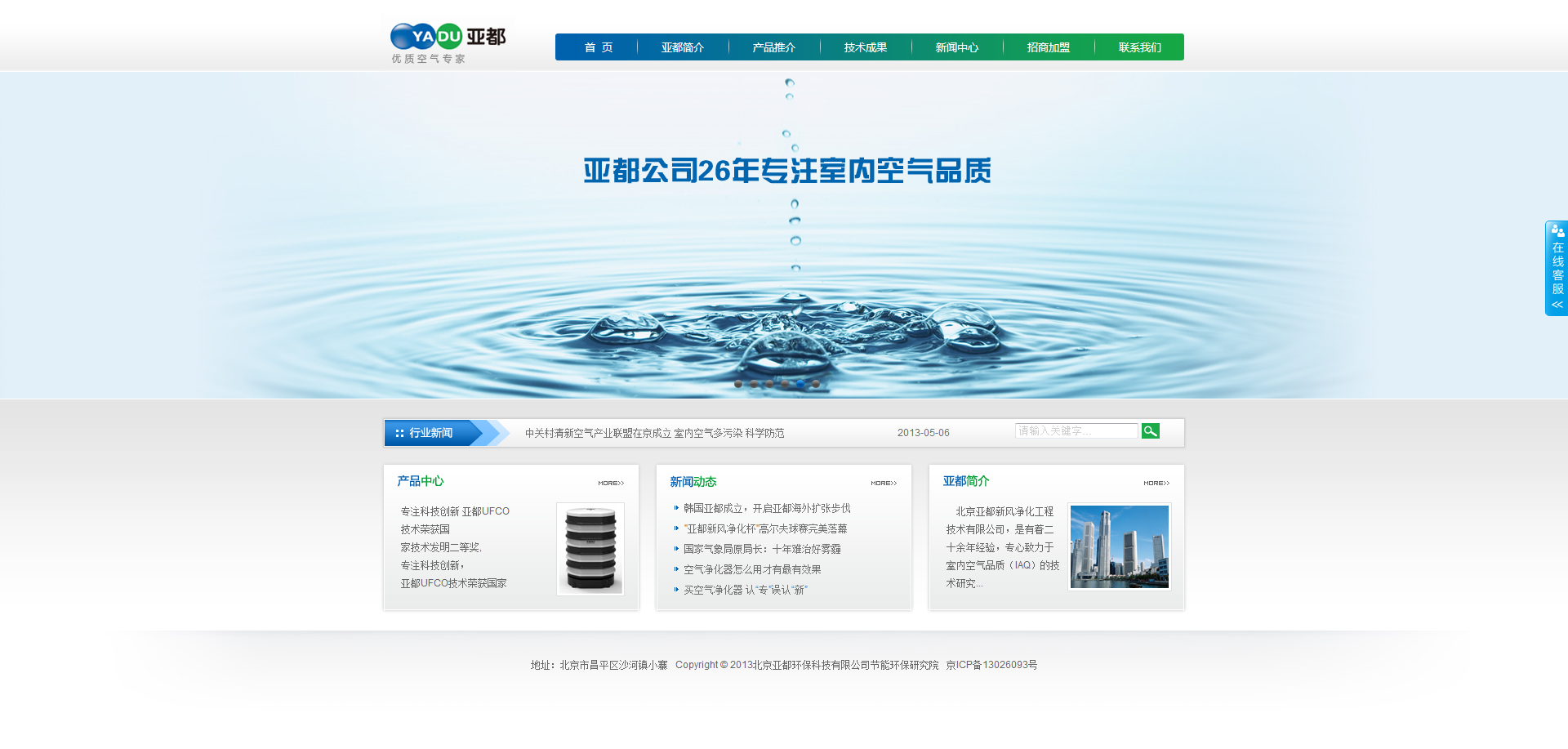Open MORE in the 新闻动态 section

(883, 483)
